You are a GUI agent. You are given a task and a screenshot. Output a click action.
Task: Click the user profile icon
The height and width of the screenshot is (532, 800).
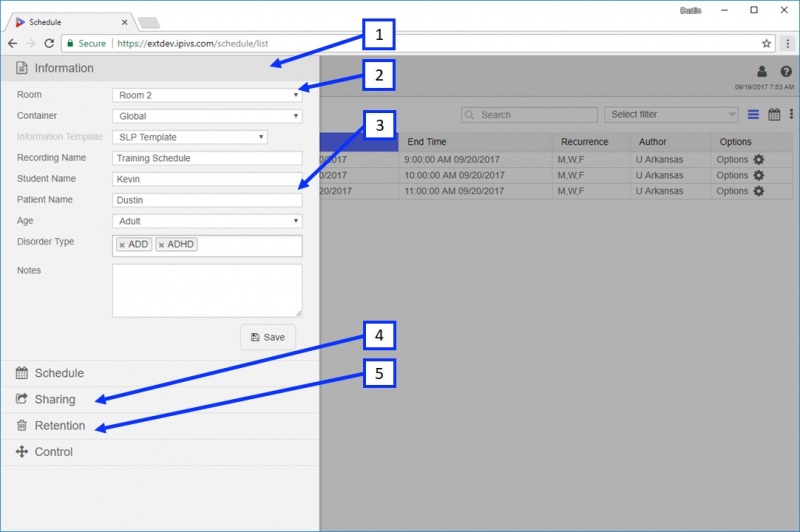[761, 71]
